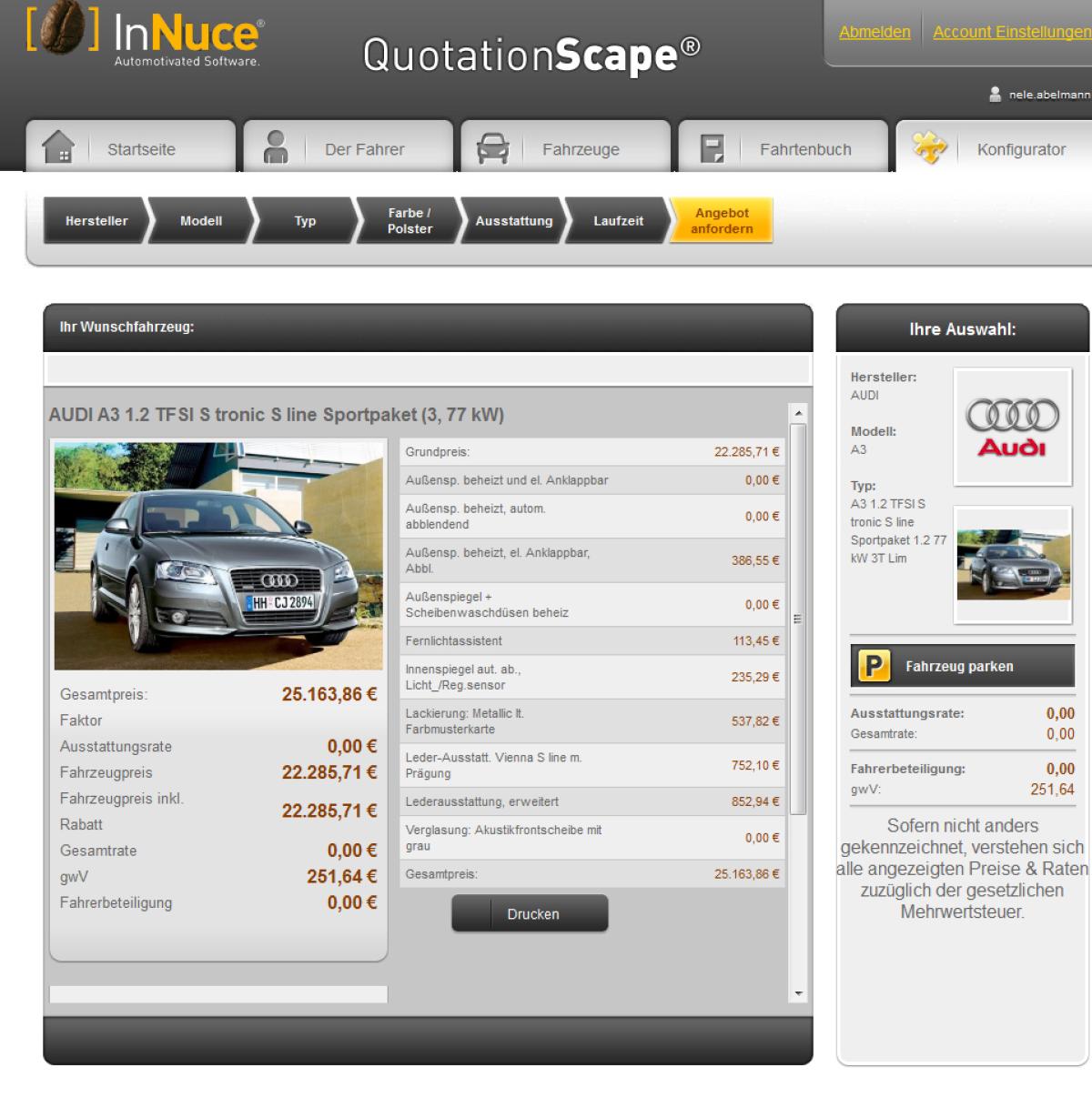Click the yellow P parking icon

tap(874, 667)
